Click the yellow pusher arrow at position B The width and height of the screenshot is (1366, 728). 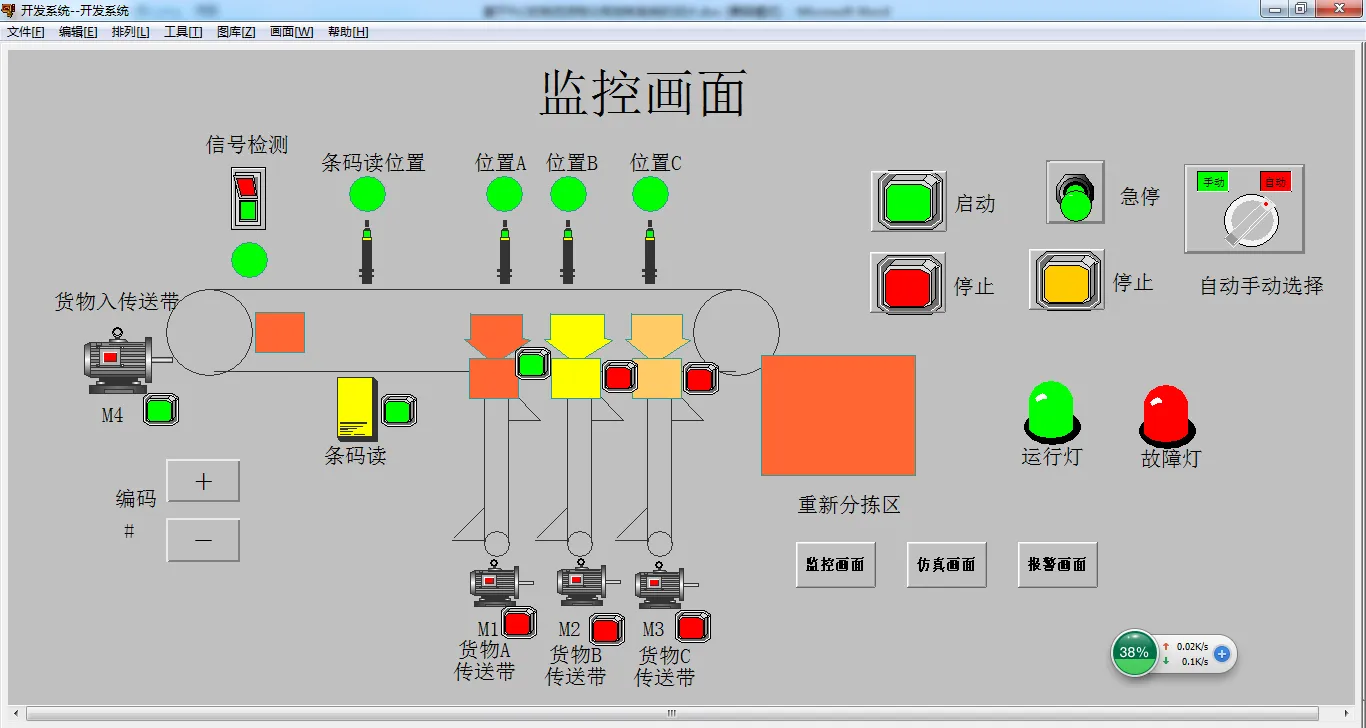578,335
